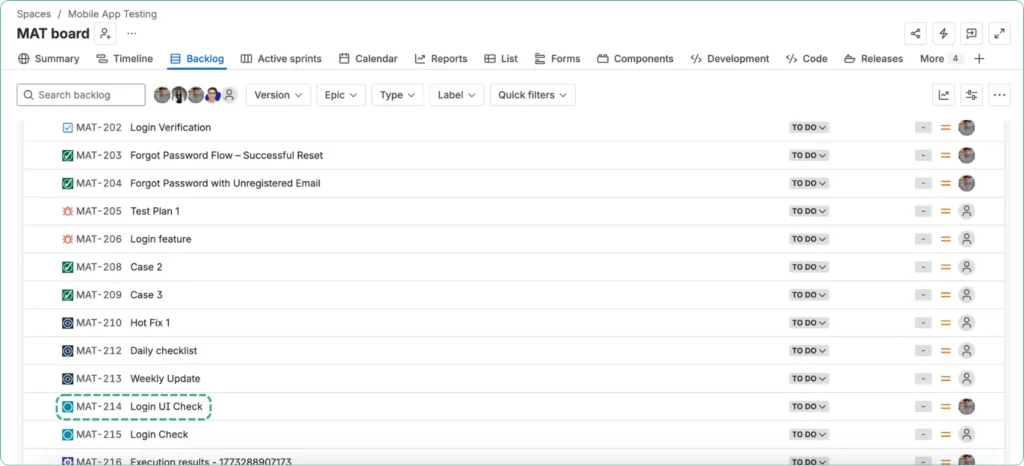Click the add people icon beside MAT board
Image resolution: width=1024 pixels, height=466 pixels.
pos(105,33)
